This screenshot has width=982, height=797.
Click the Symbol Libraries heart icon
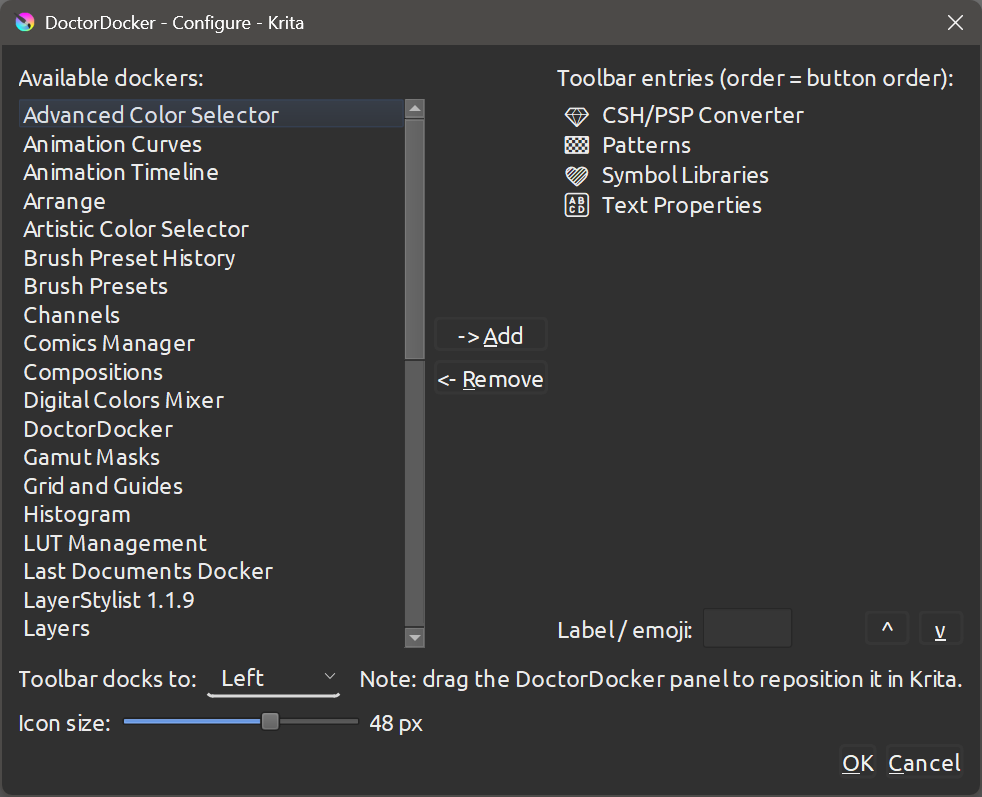(x=577, y=176)
